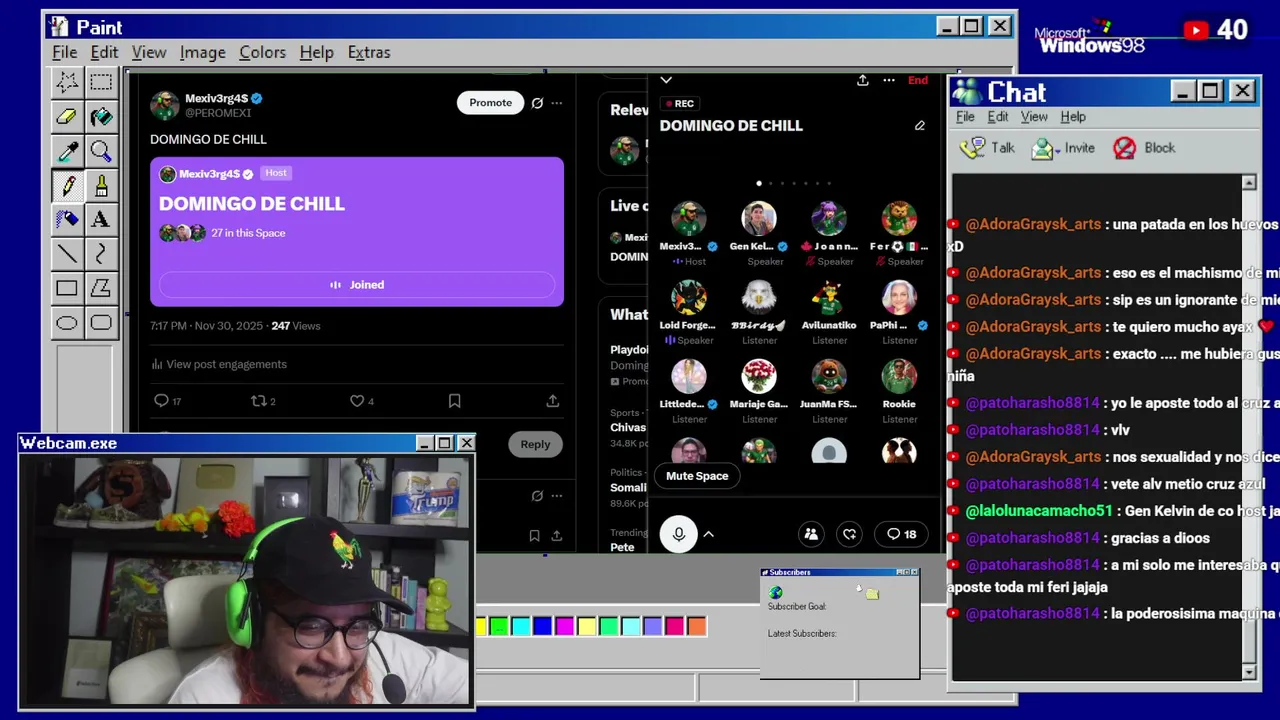Open the Extras menu in Paint
This screenshot has width=1280, height=720.
pos(369,52)
